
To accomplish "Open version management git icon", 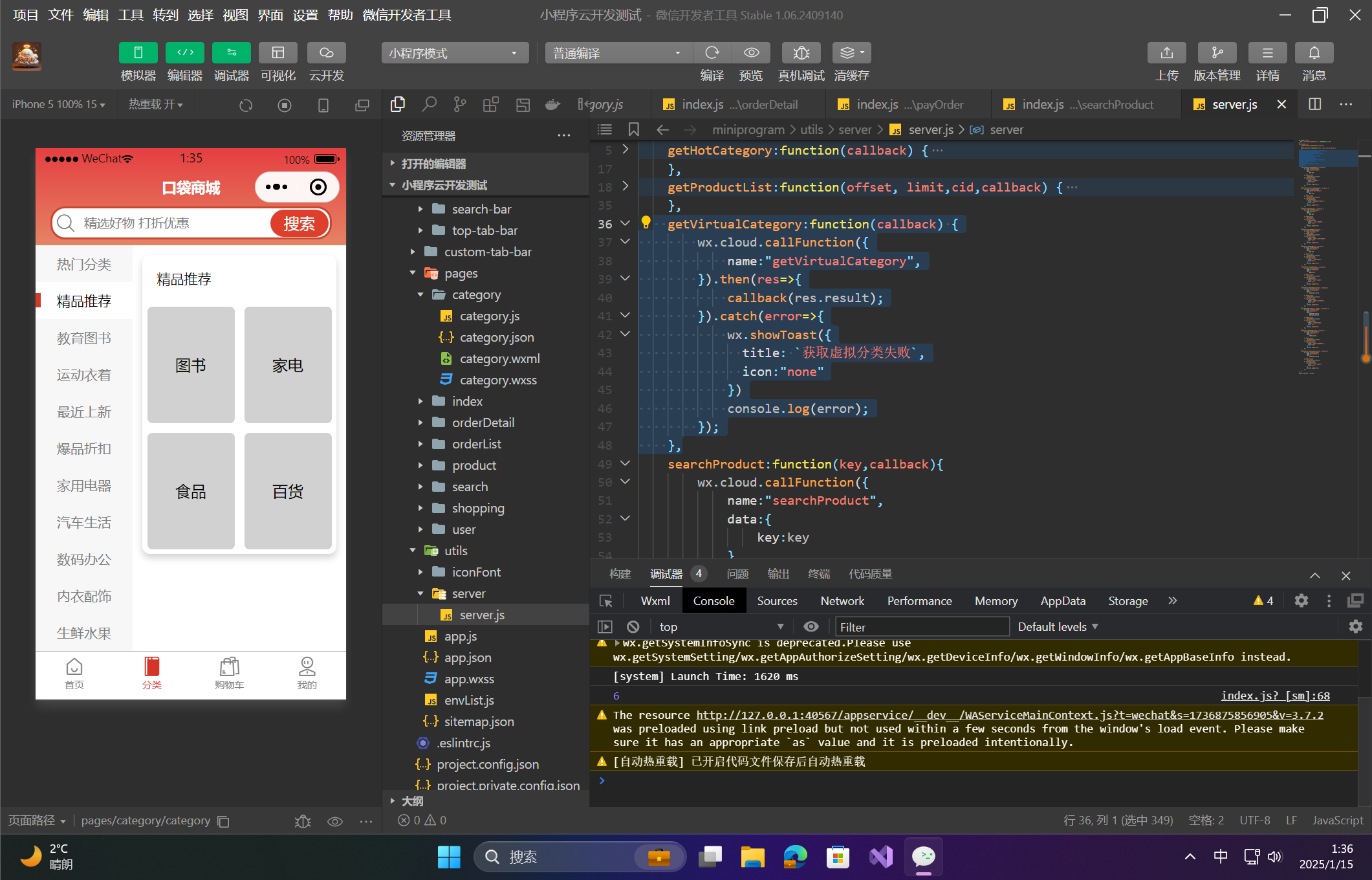I will (x=1216, y=53).
